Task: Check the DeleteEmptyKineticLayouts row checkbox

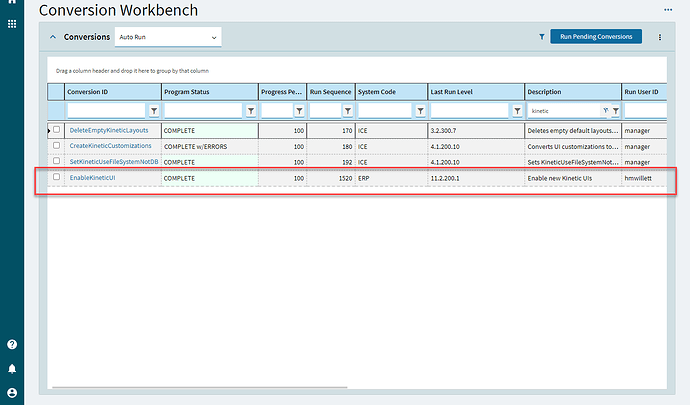Action: pyautogui.click(x=56, y=129)
